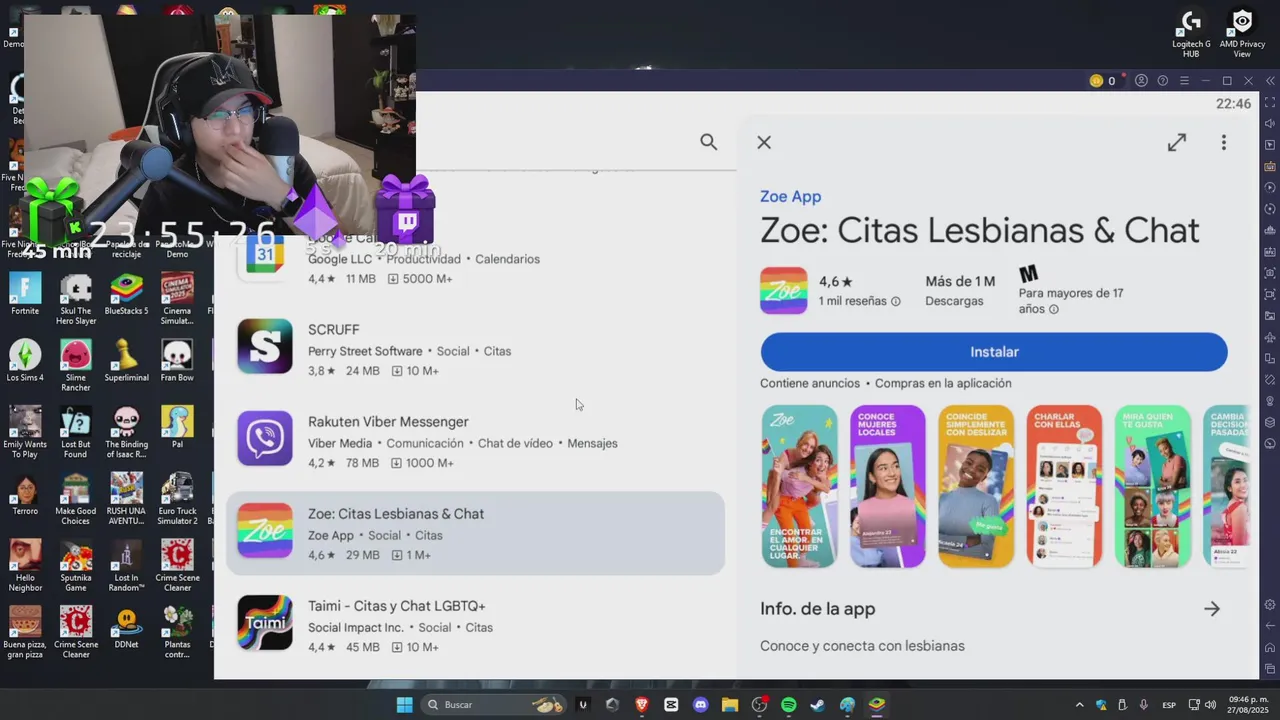Open the BlueStacks help question-mark icon
Viewport: 1280px width, 720px height.
(1162, 81)
